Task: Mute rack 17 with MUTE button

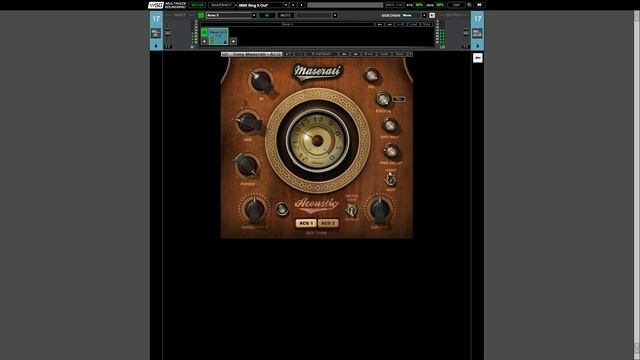Action: 286,16
